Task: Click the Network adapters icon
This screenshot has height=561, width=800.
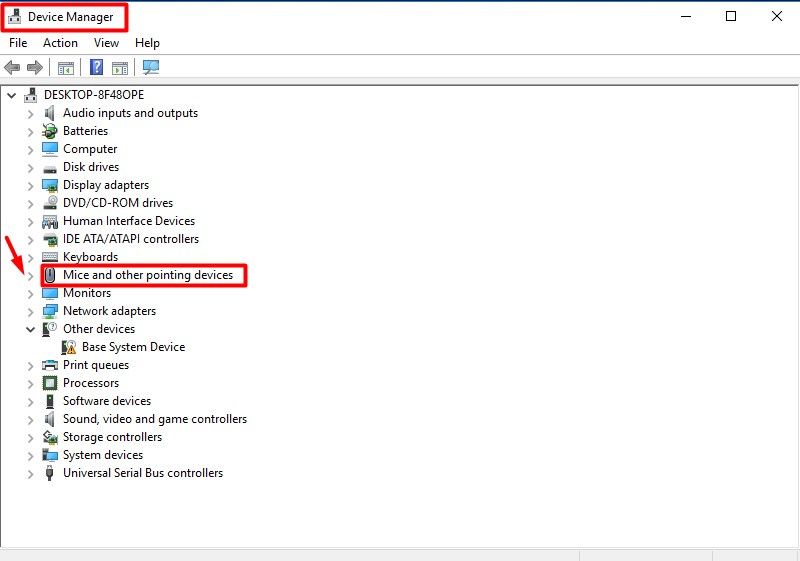Action: (50, 311)
